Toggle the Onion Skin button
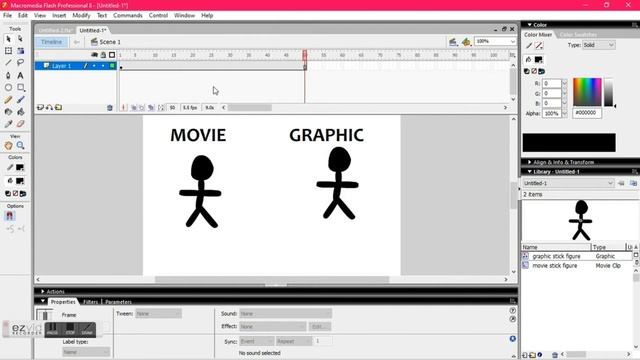This screenshot has width=640, height=360. tap(134, 108)
